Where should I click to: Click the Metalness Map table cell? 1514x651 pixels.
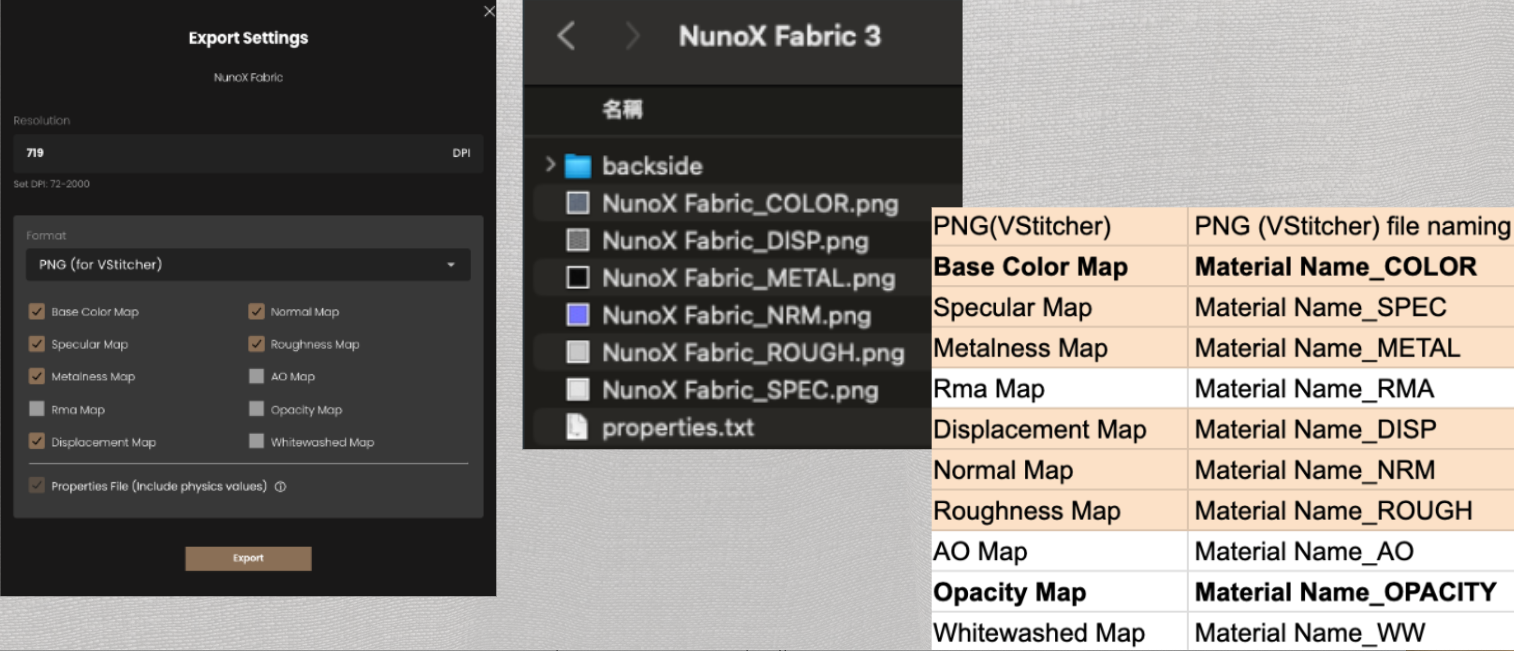pyautogui.click(x=1059, y=349)
